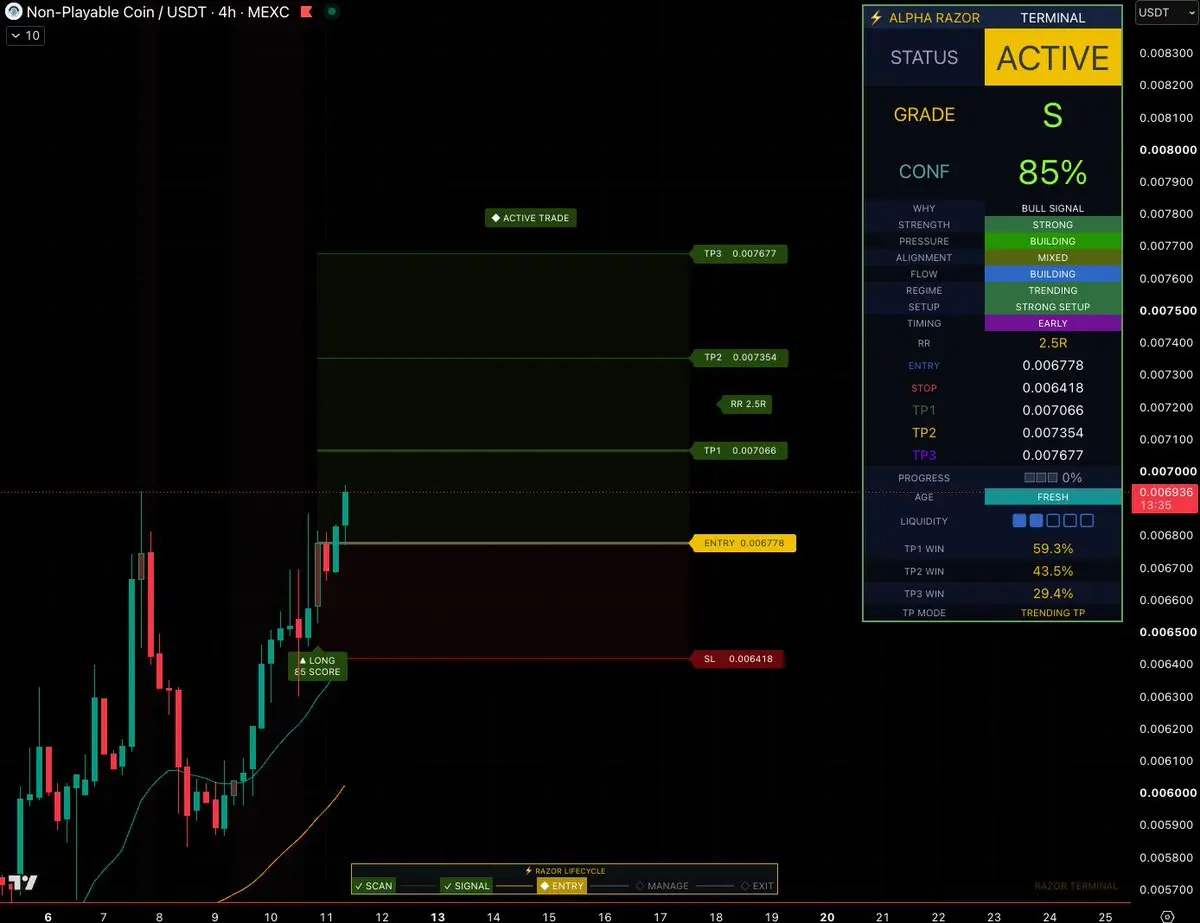Click the olive MIXED alignment cell
Screen dimensions: 1200x923
(1053, 258)
